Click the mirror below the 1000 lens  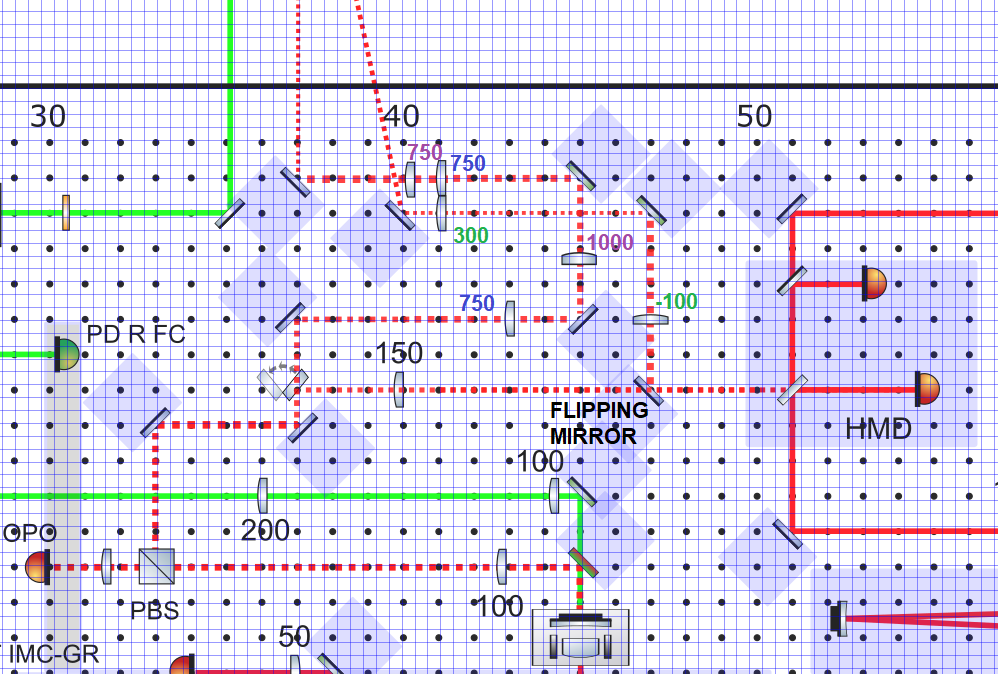(x=583, y=319)
